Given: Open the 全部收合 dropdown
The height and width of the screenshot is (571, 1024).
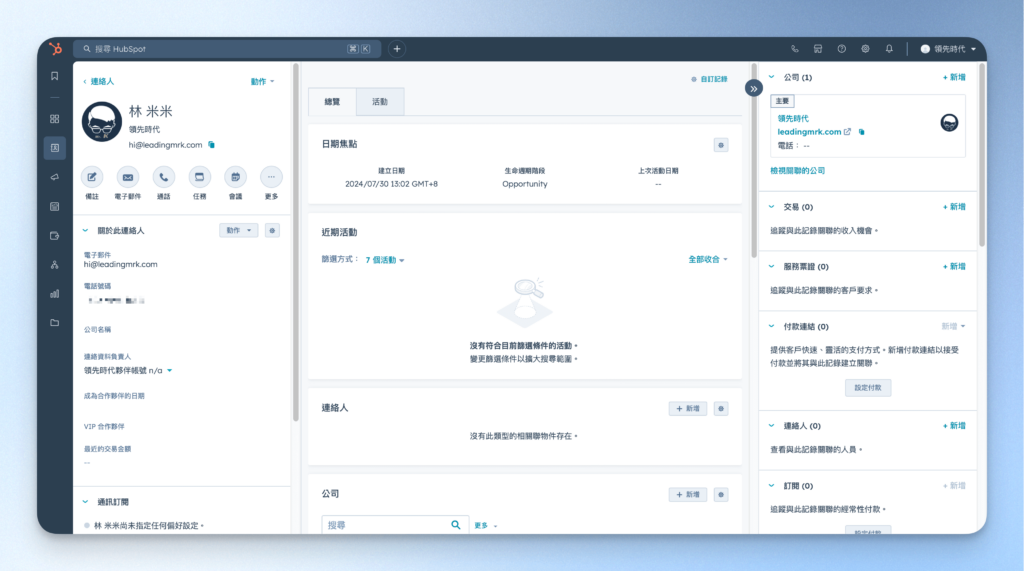Looking at the screenshot, I should [708, 259].
